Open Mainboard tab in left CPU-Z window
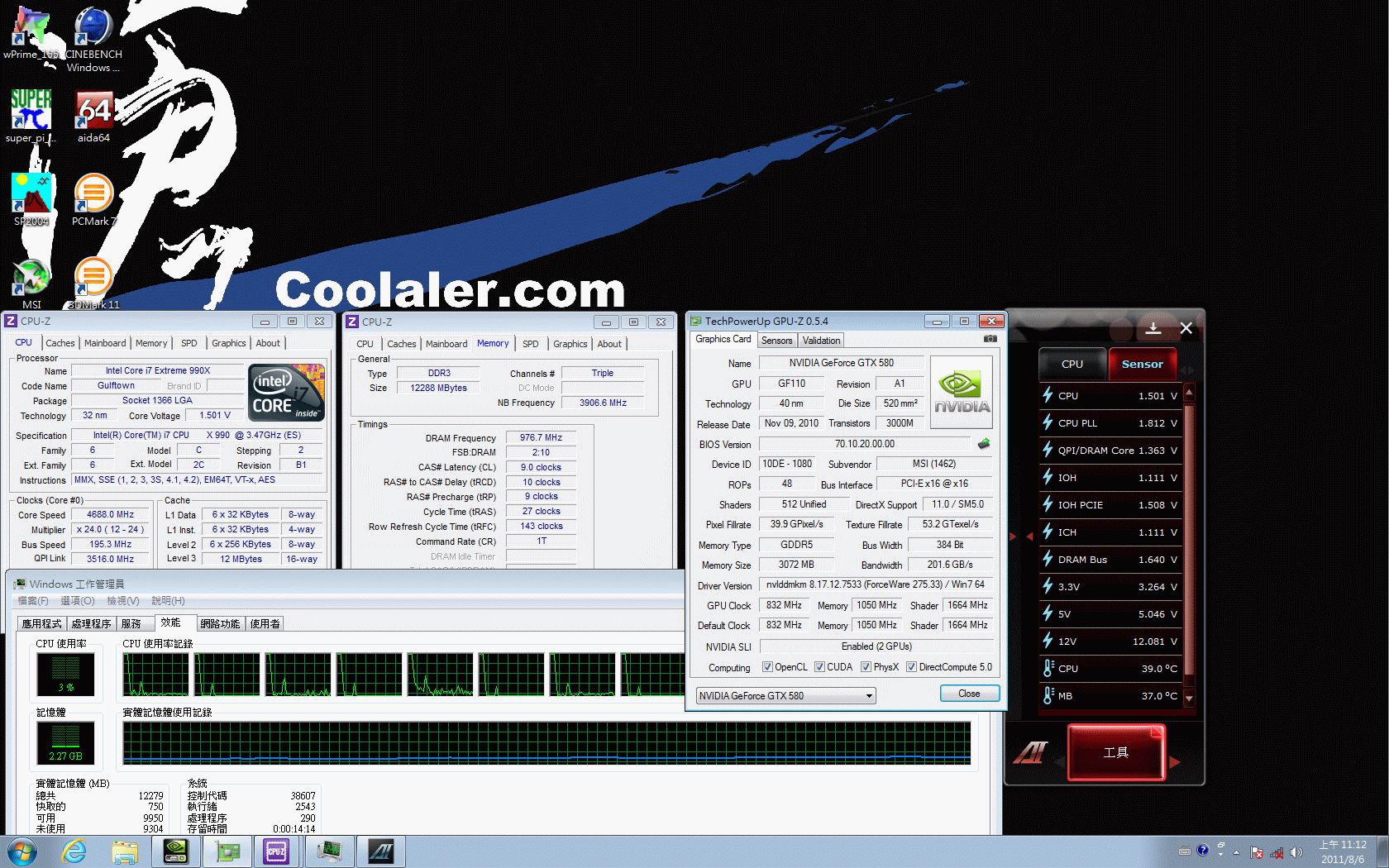 [105, 343]
